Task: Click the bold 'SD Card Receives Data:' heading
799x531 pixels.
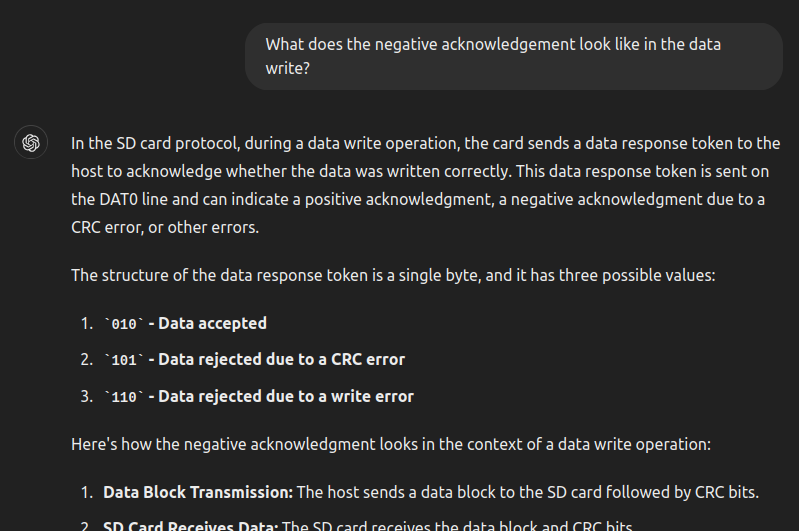Action: [x=191, y=526]
